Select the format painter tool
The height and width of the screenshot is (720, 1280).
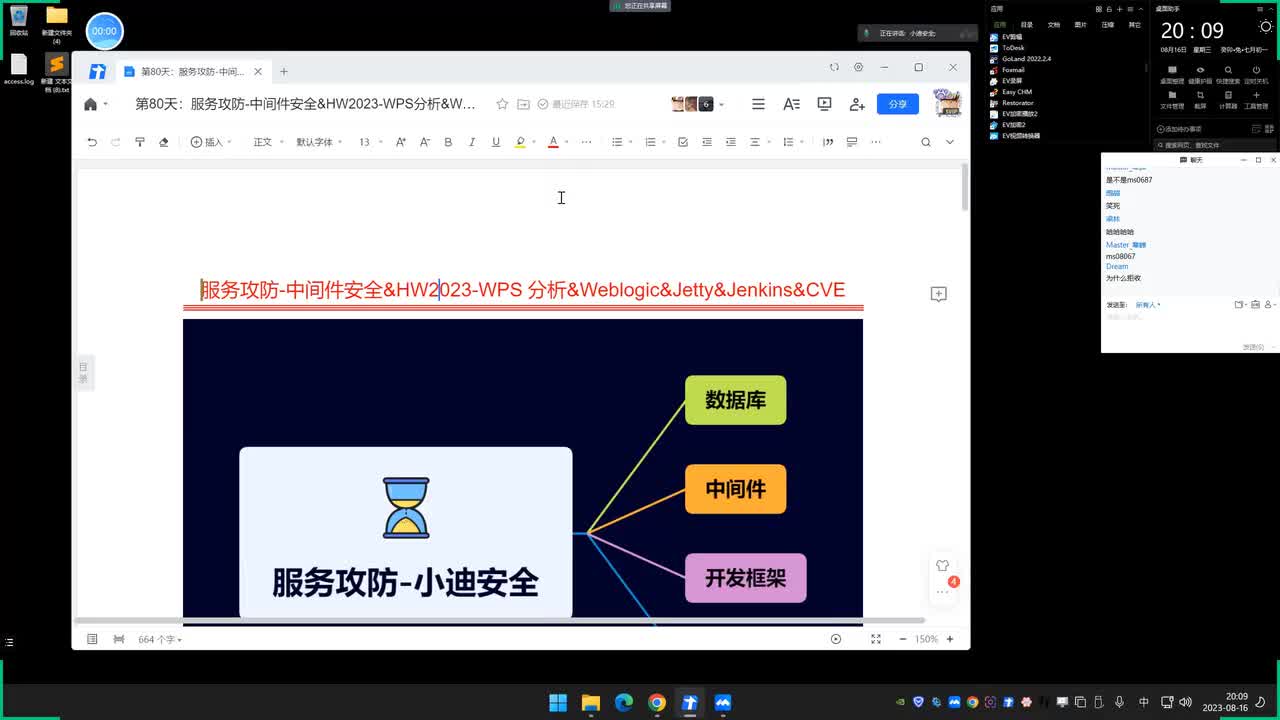140,142
